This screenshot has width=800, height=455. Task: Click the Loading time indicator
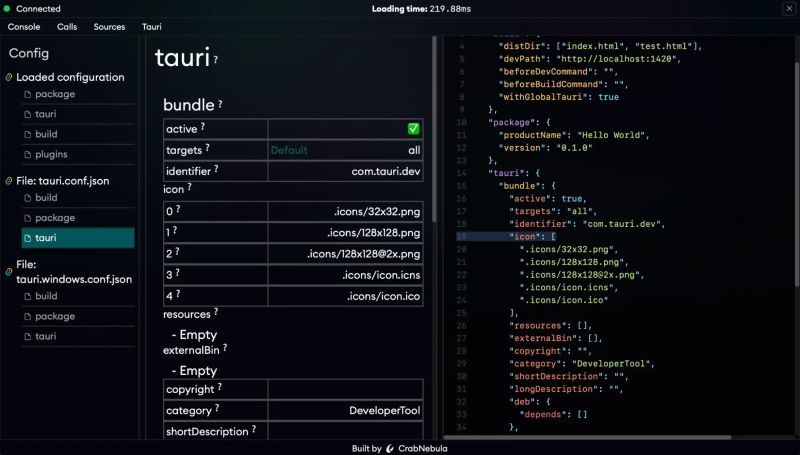tap(421, 9)
